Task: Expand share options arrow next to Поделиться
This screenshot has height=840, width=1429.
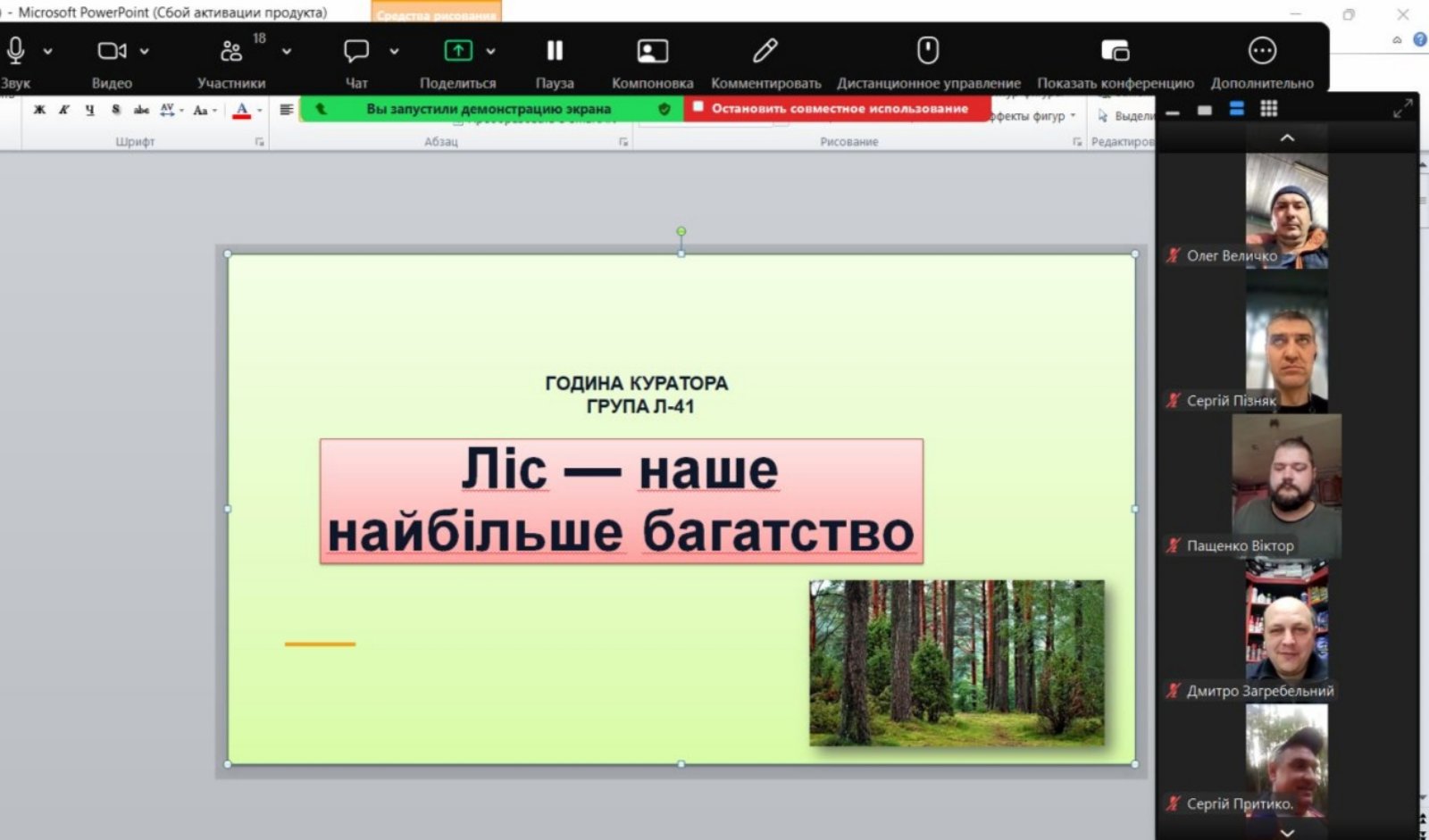Action: [490, 52]
